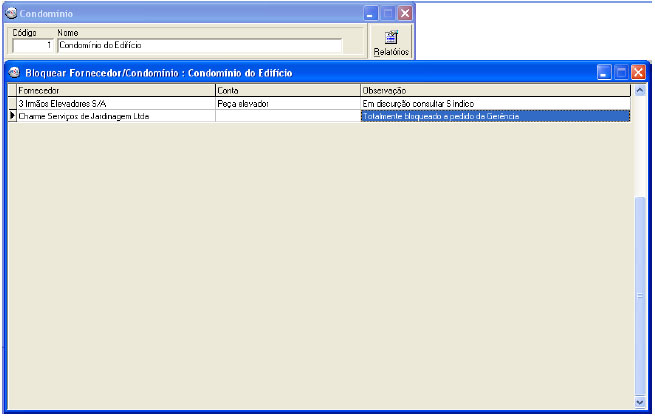
Task: Click the Totalmente bloqueado observation cell
Action: pos(495,116)
